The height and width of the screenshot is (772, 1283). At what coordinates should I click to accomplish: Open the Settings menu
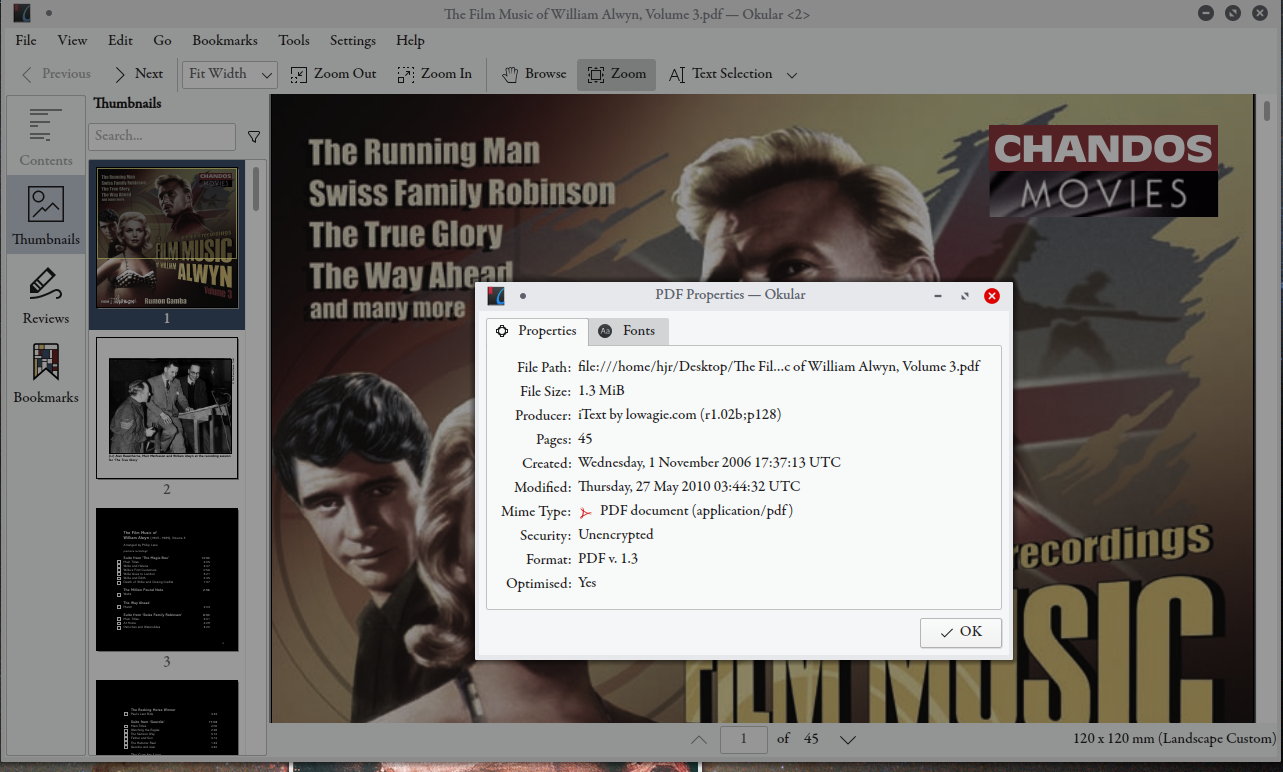point(352,41)
